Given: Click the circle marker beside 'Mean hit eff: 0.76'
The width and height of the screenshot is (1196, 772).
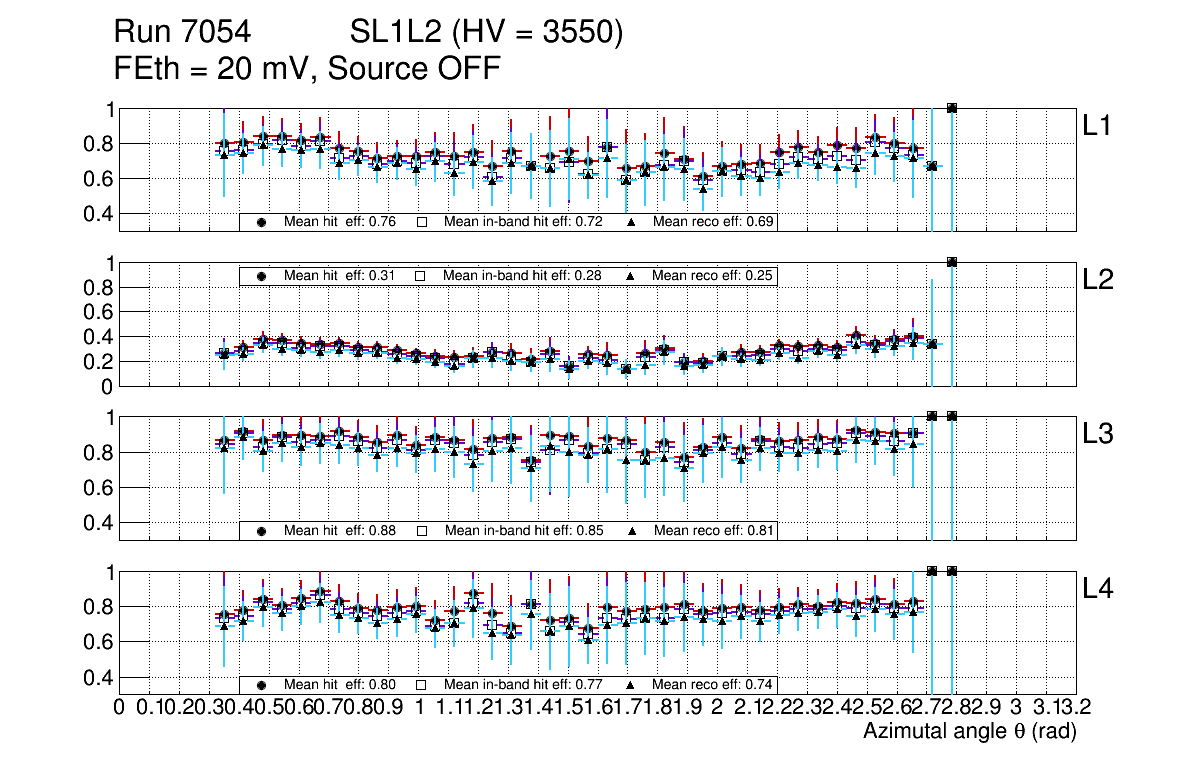Looking at the screenshot, I should (x=261, y=222).
